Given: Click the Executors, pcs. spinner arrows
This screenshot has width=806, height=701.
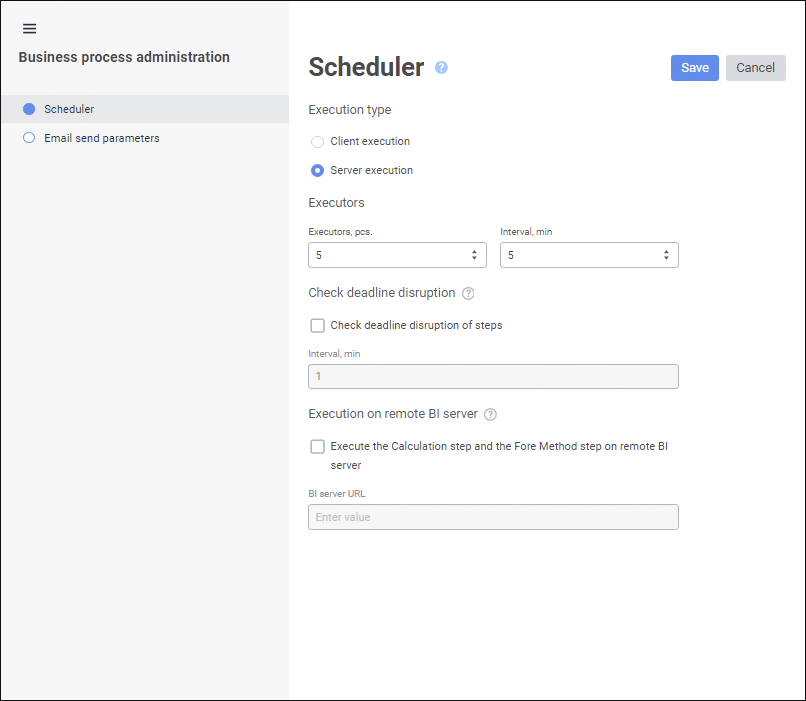Looking at the screenshot, I should (474, 255).
